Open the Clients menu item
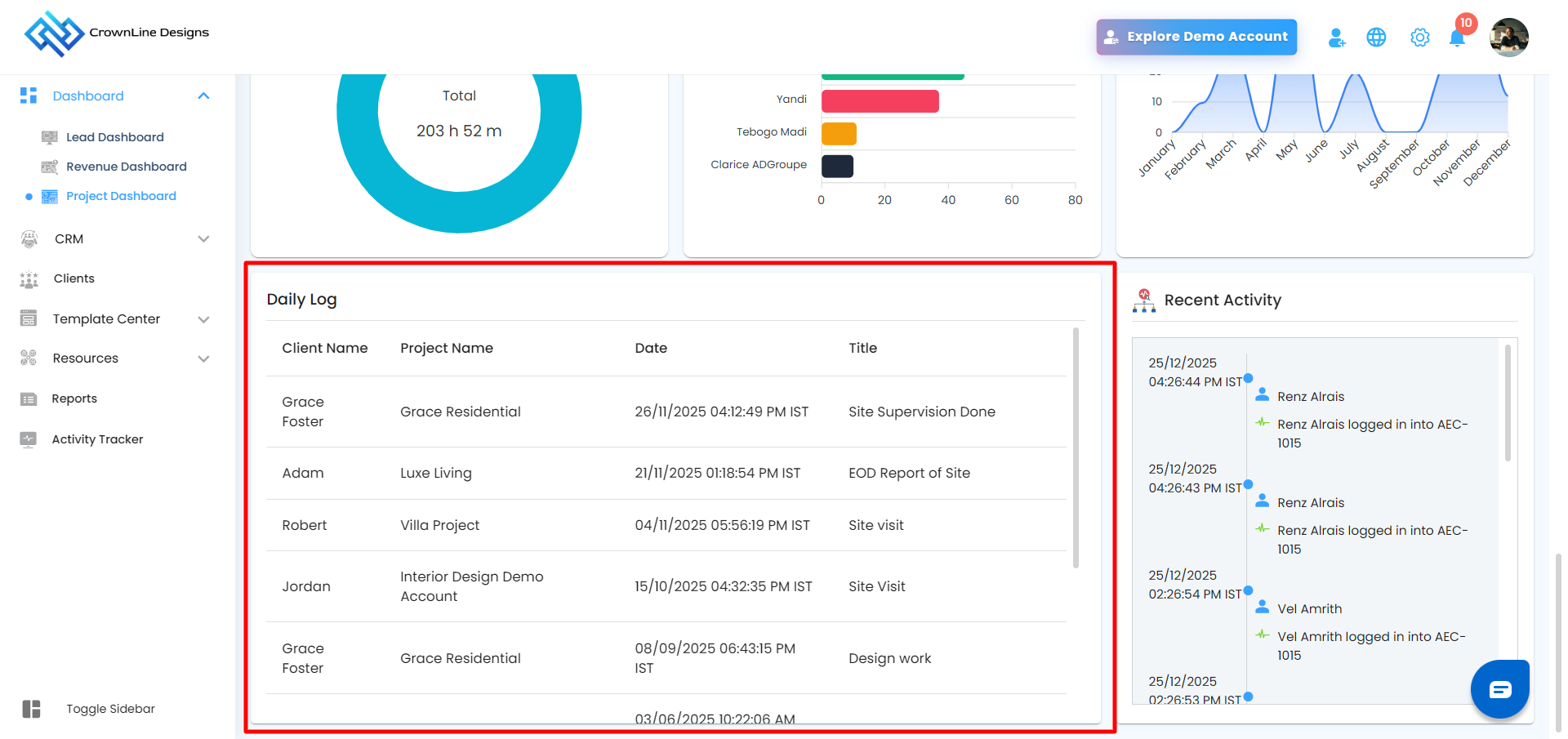 pos(74,278)
